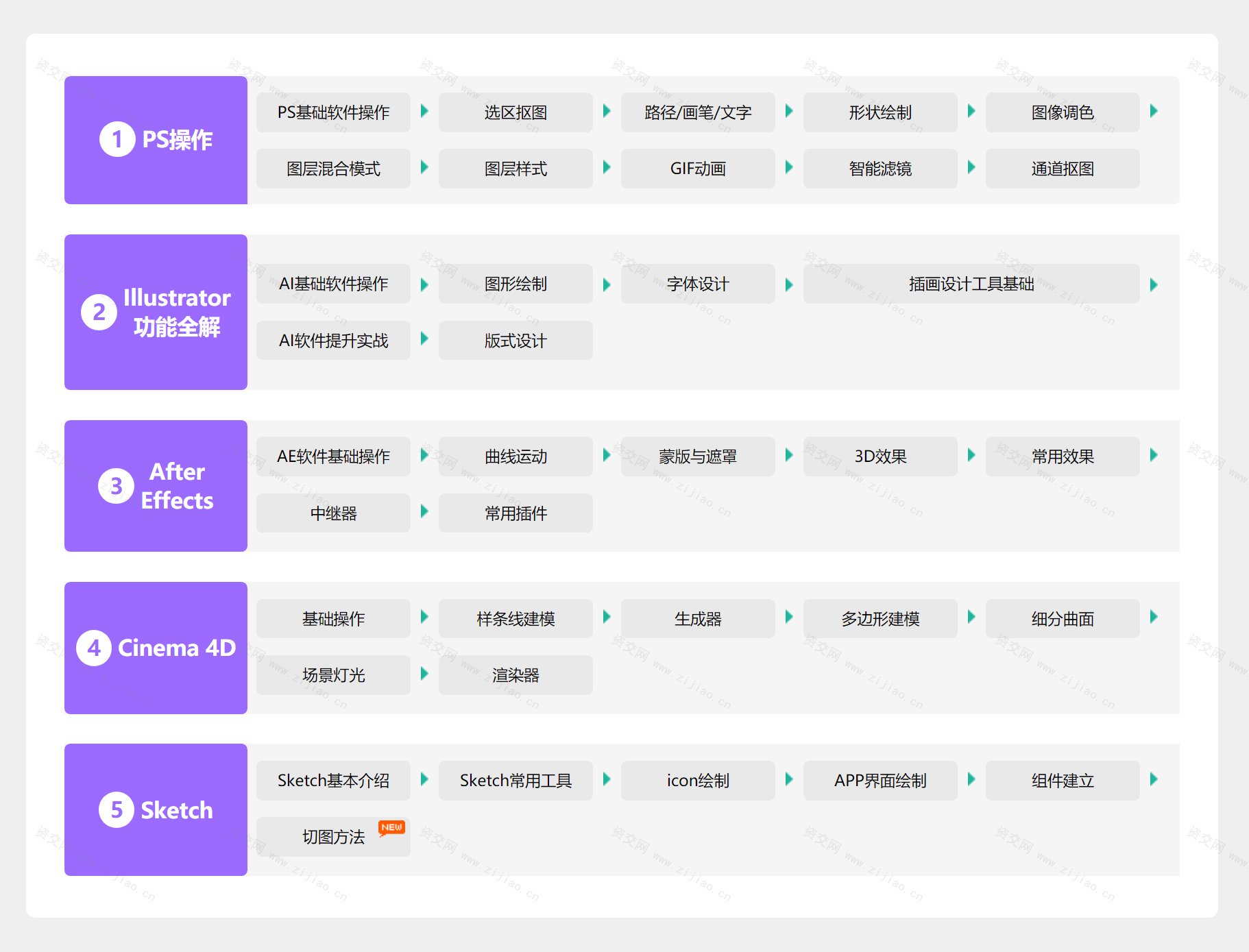Open the 通道抠图 topic
Image resolution: width=1249 pixels, height=952 pixels.
1063,169
